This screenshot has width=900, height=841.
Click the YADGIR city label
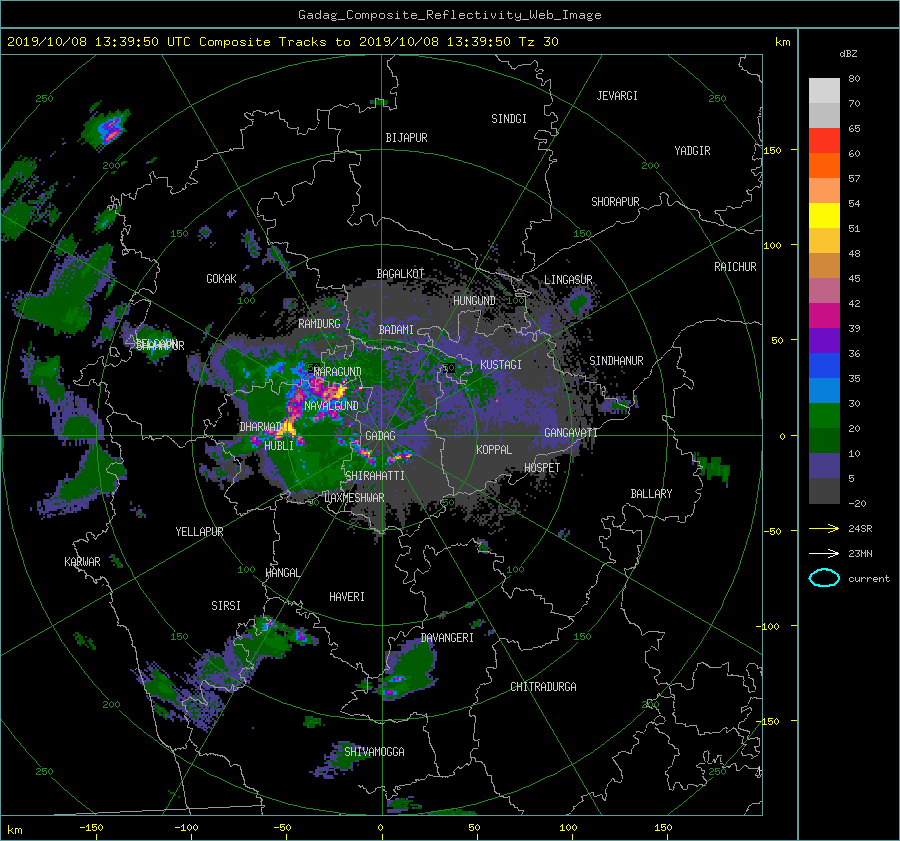(x=692, y=151)
